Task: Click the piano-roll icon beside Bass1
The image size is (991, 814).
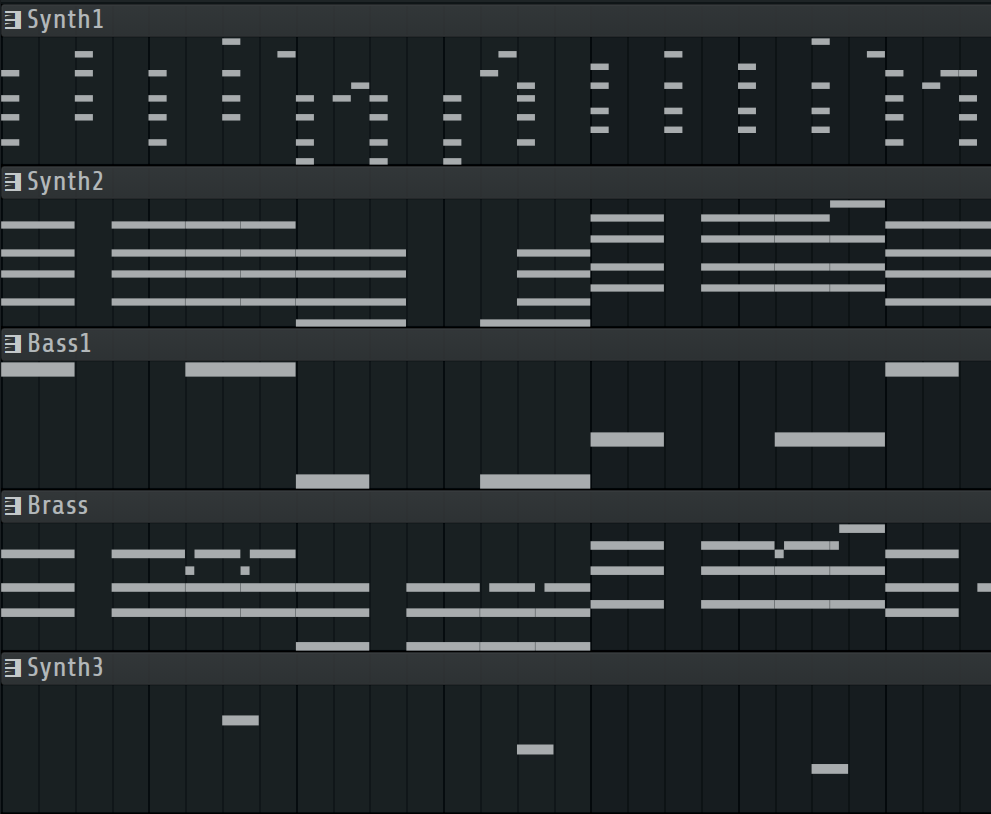Action: tap(13, 344)
